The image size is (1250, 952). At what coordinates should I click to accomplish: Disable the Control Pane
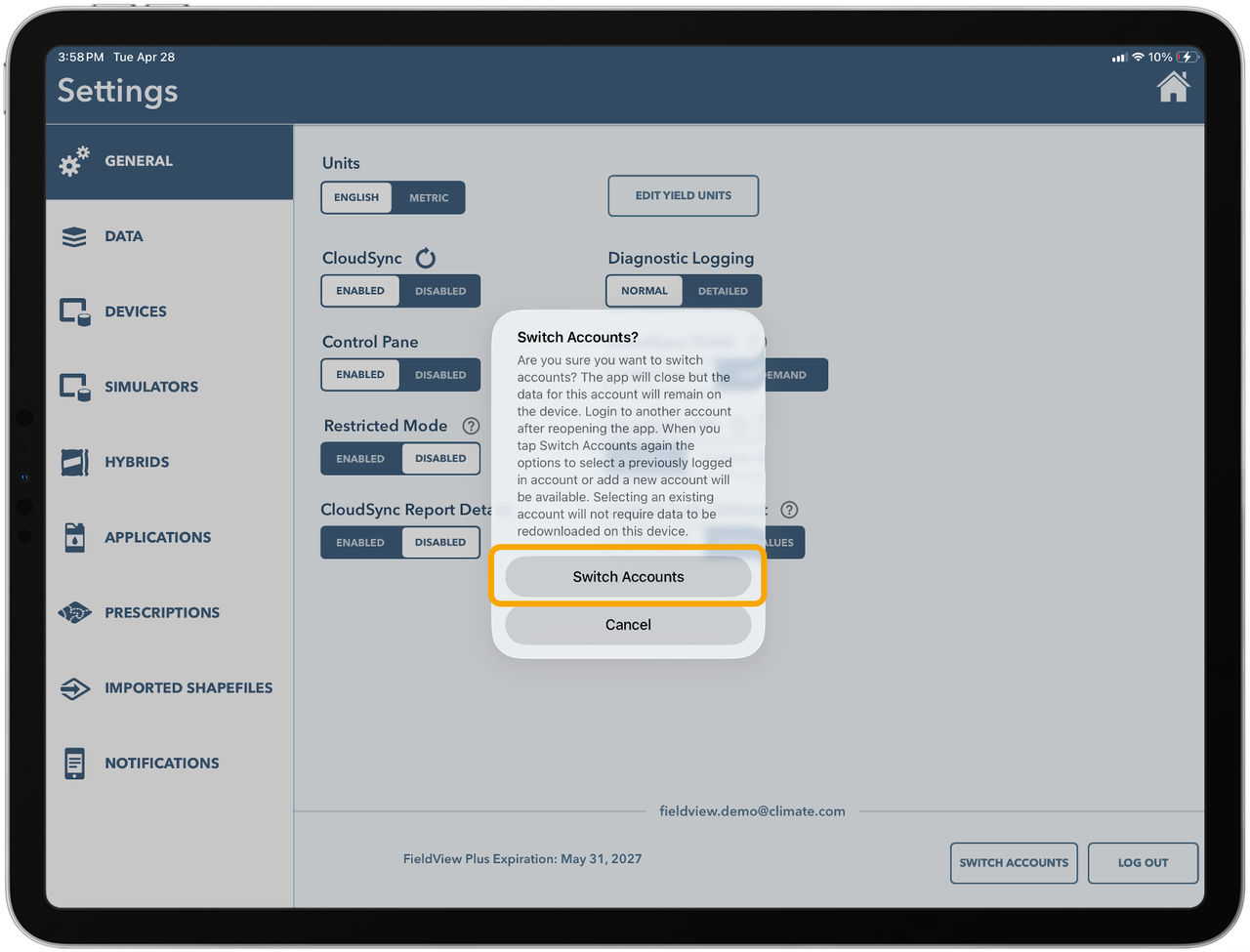pos(440,375)
